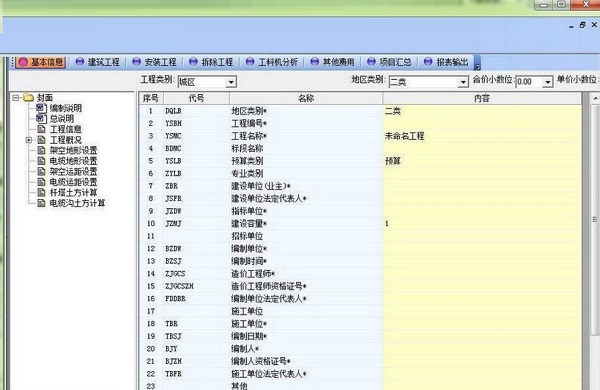Restore the inner document window
The width and height of the screenshot is (600, 390).
[582, 25]
